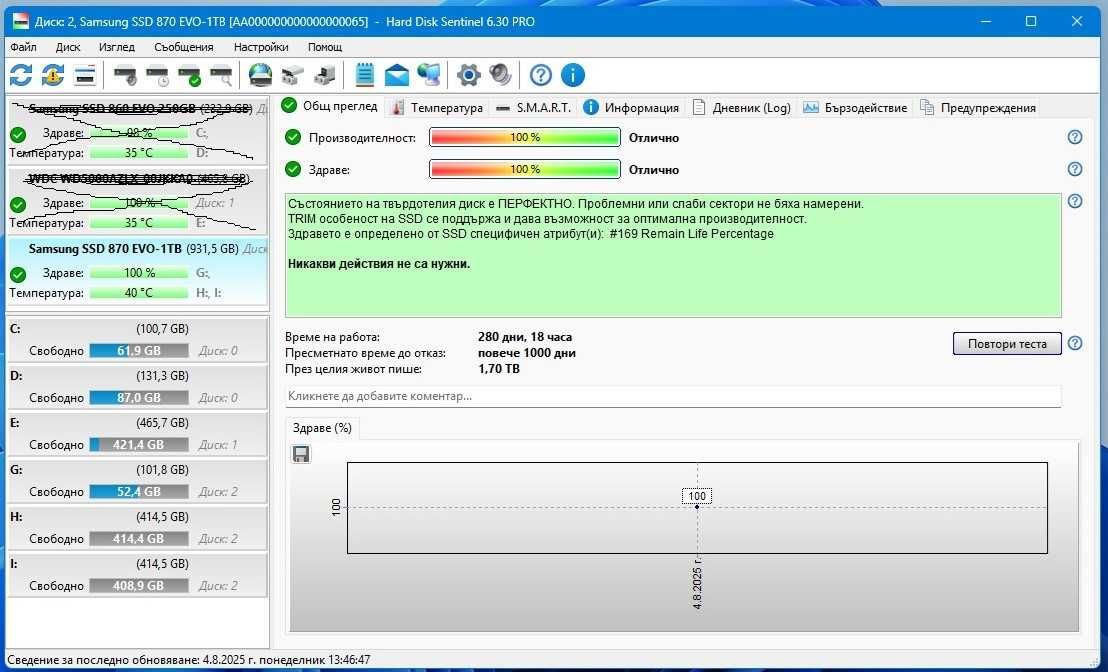Image resolution: width=1108 pixels, height=672 pixels.
Task: Click the blue envelope e-mail icon
Action: tap(396, 75)
